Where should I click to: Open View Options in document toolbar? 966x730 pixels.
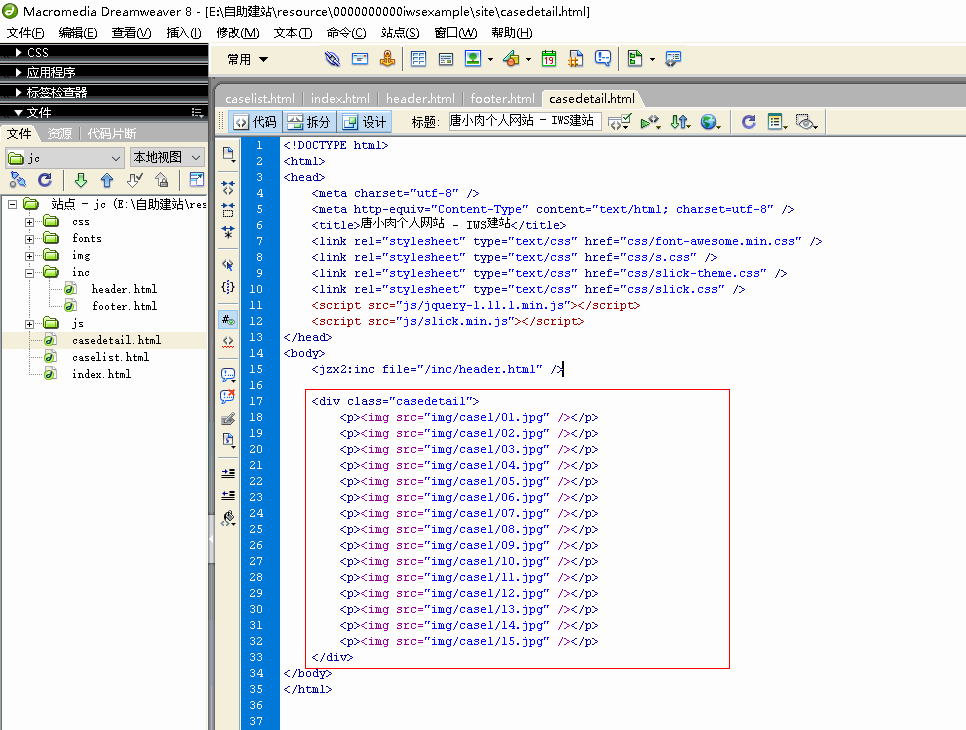(x=777, y=122)
